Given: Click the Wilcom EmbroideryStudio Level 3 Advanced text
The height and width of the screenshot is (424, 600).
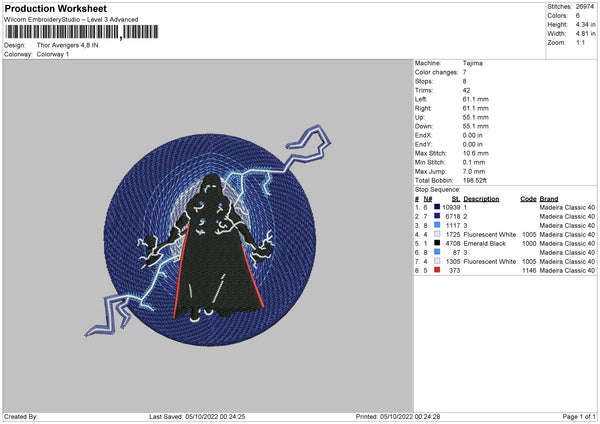Looking at the screenshot, I should (x=71, y=20).
